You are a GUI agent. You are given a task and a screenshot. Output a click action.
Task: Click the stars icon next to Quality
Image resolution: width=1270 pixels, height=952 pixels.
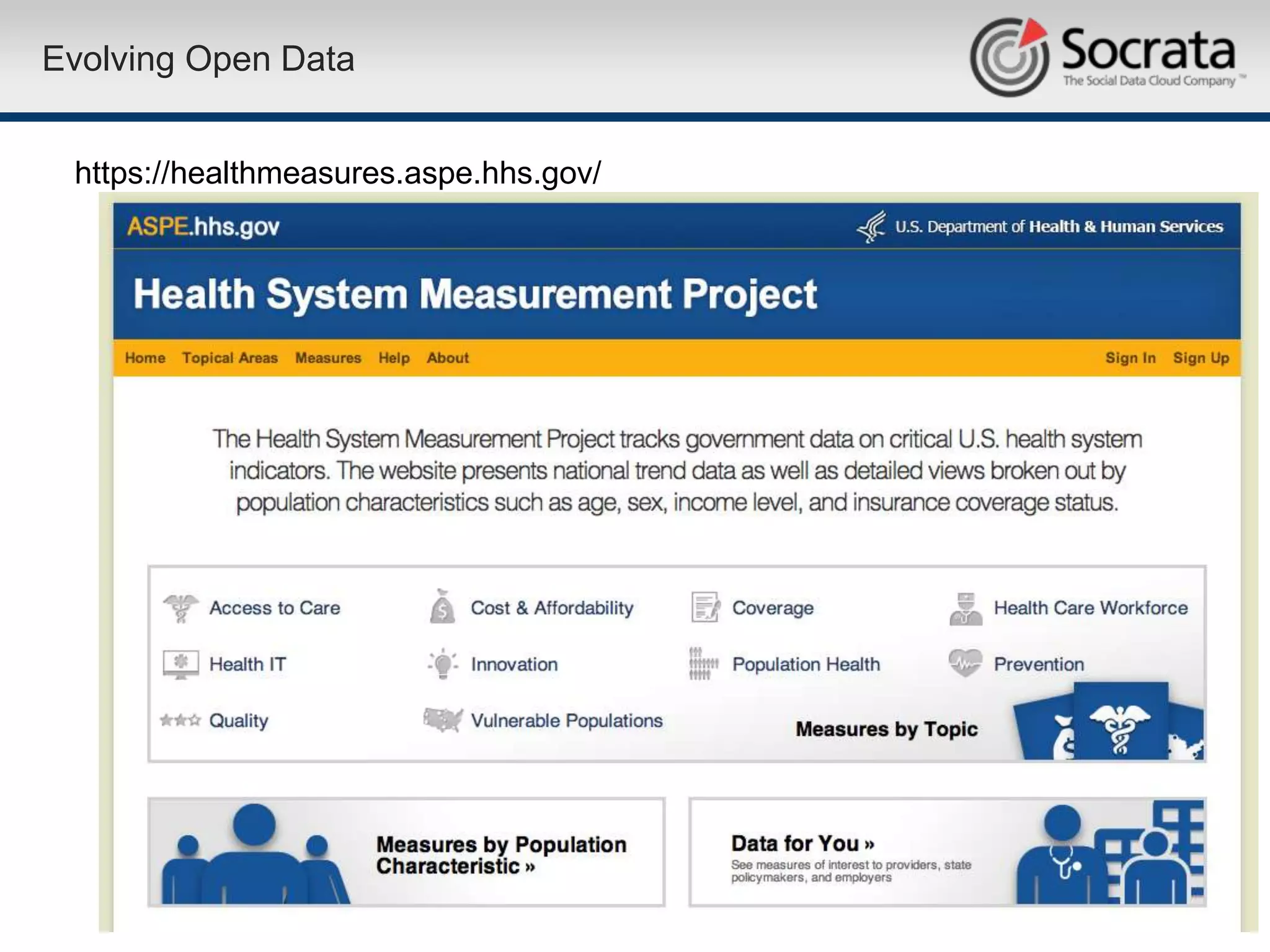pyautogui.click(x=180, y=720)
